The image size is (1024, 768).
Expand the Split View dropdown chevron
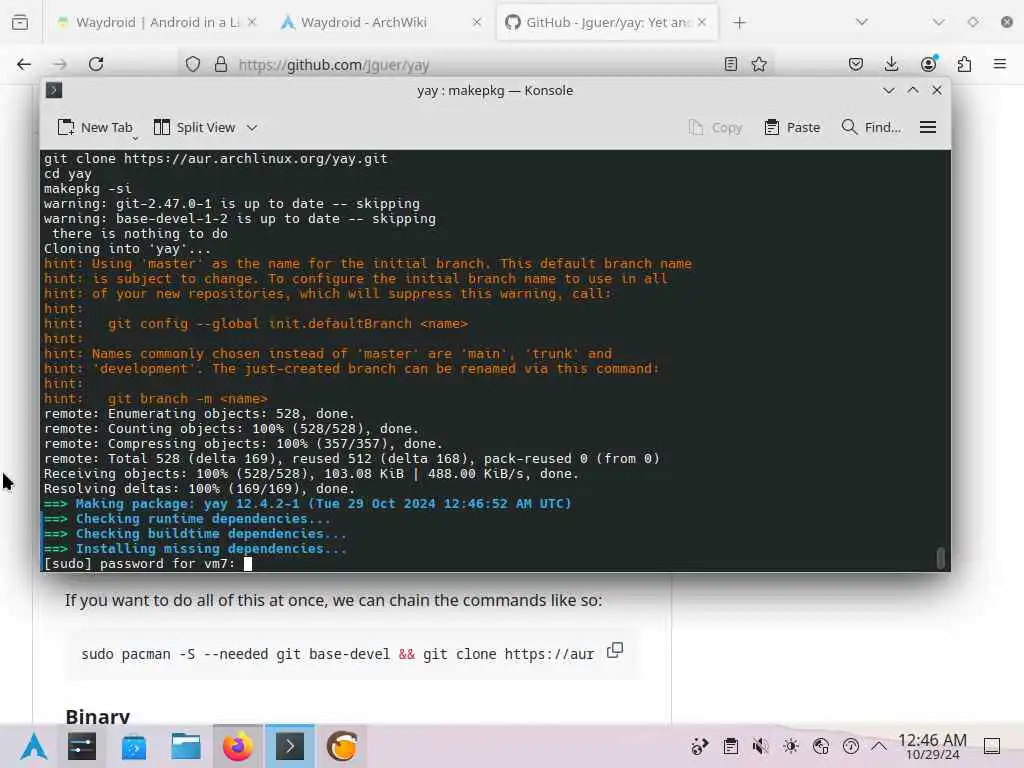click(252, 127)
